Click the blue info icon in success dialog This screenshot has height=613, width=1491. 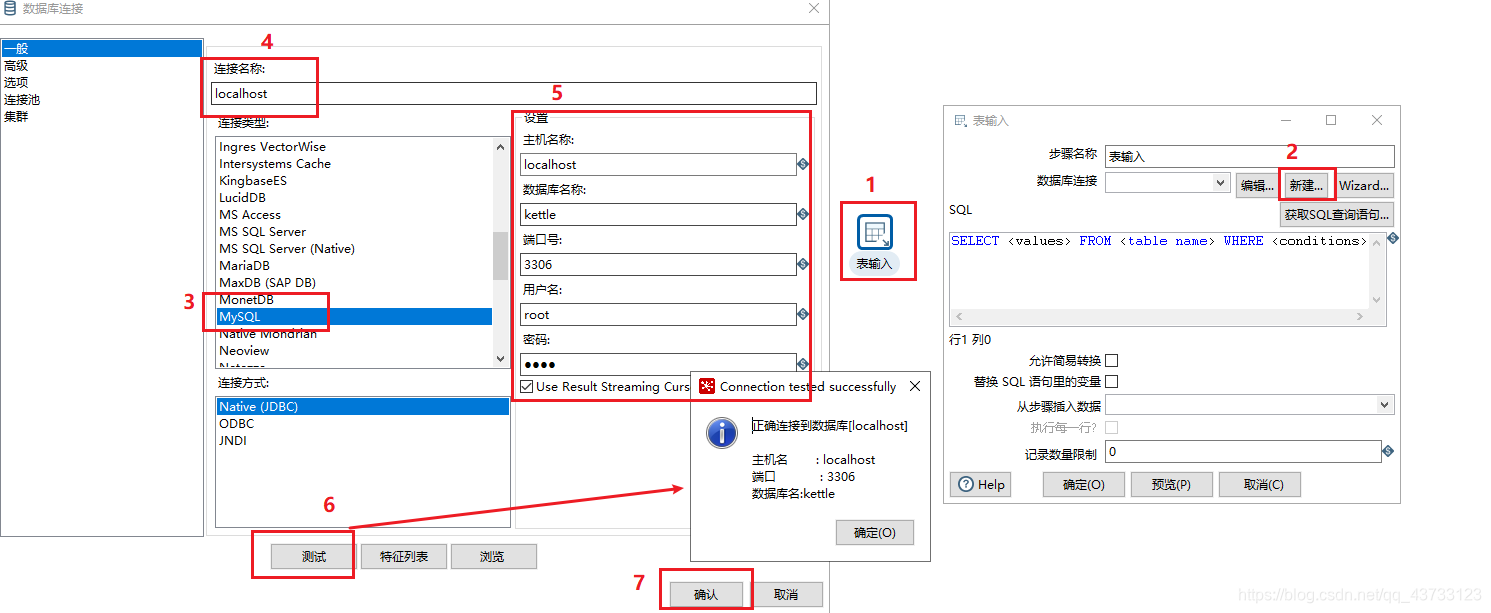pos(722,432)
